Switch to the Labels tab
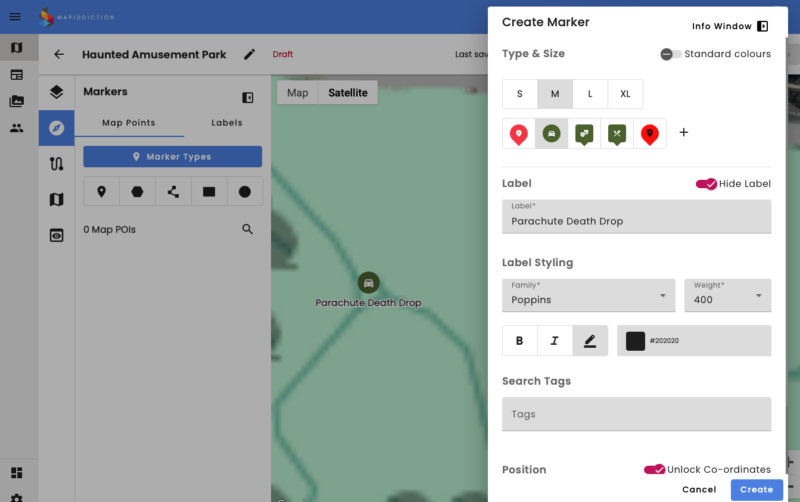 point(227,123)
